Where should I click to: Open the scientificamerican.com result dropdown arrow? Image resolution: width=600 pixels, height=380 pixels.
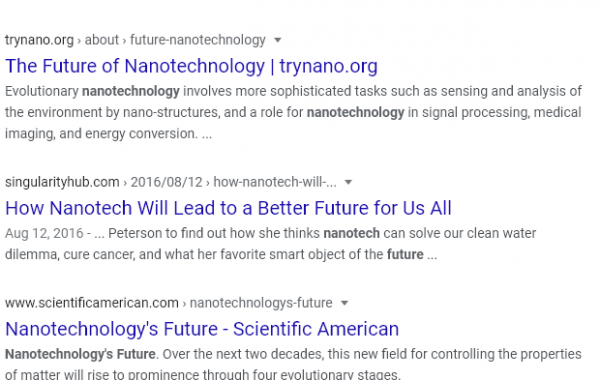click(344, 303)
